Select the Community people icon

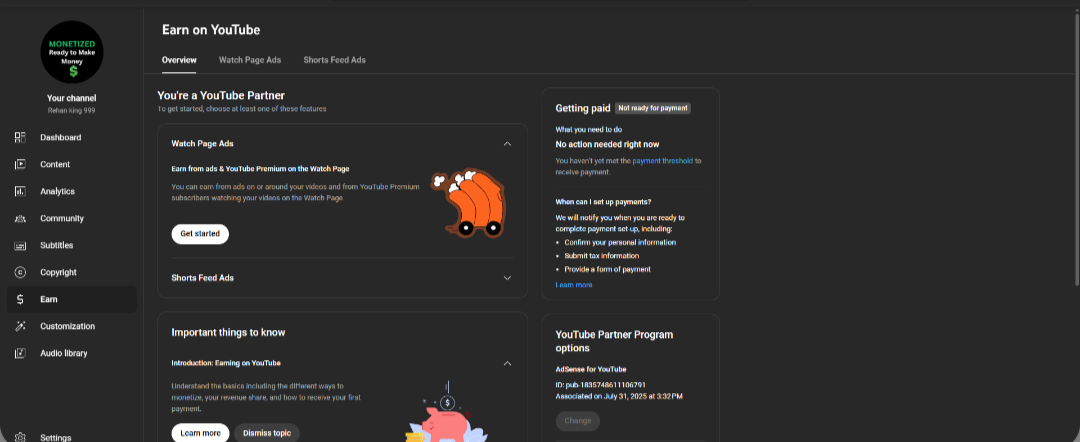(x=20, y=218)
